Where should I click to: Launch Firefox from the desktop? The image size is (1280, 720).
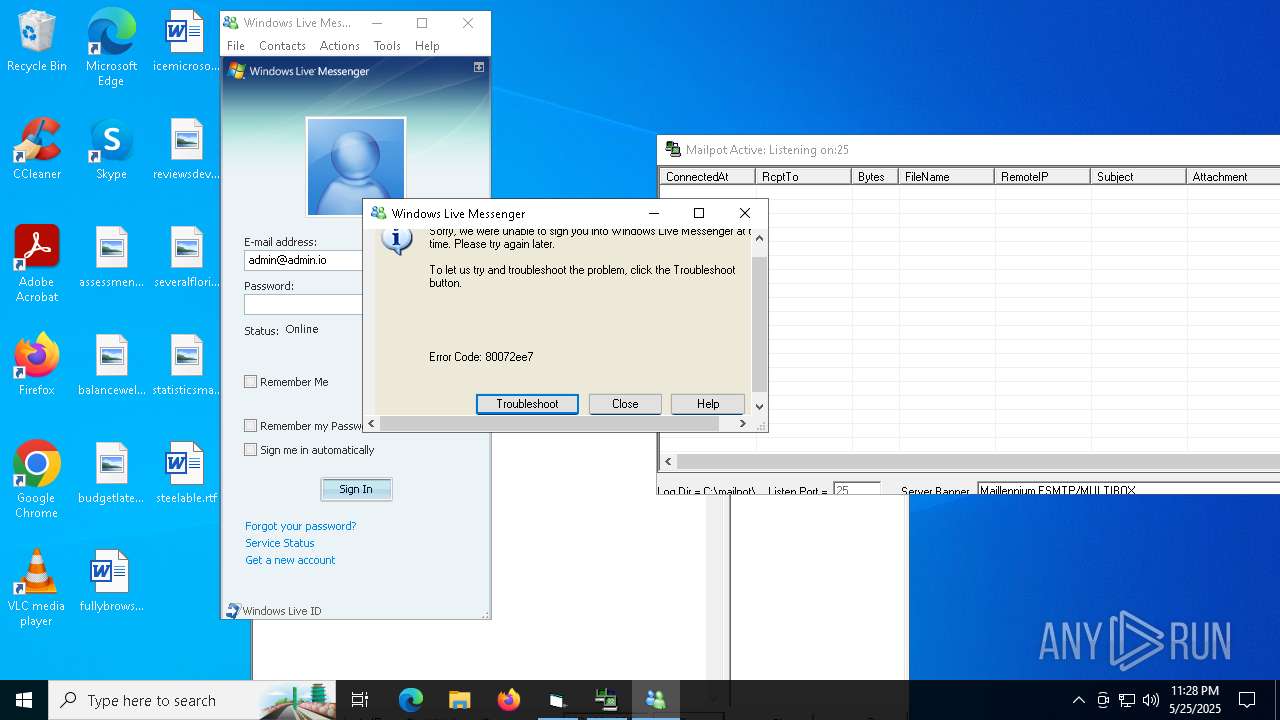(x=37, y=365)
